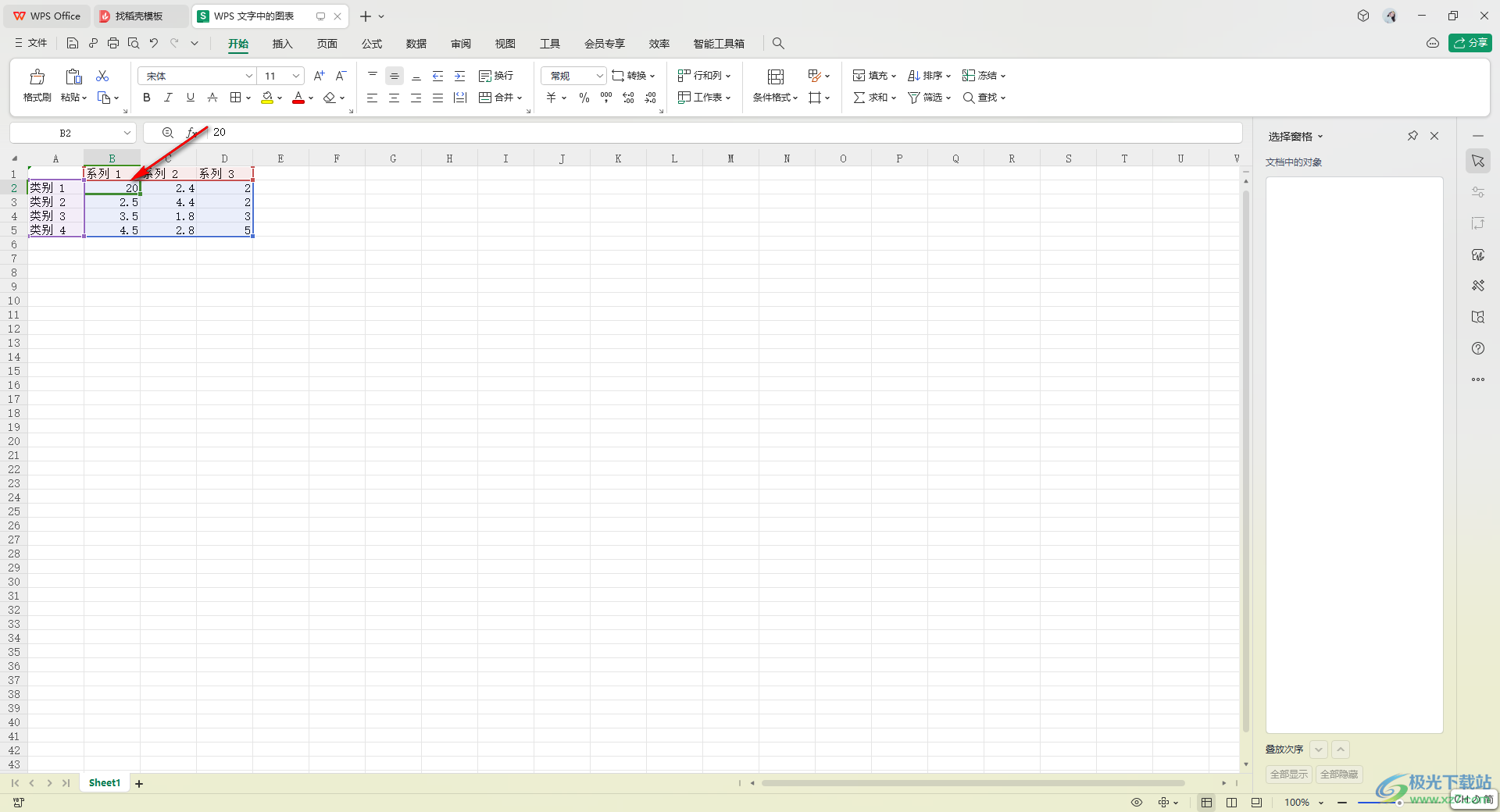Toggle top vertical alignment
This screenshot has width=1500, height=812.
coord(373,76)
